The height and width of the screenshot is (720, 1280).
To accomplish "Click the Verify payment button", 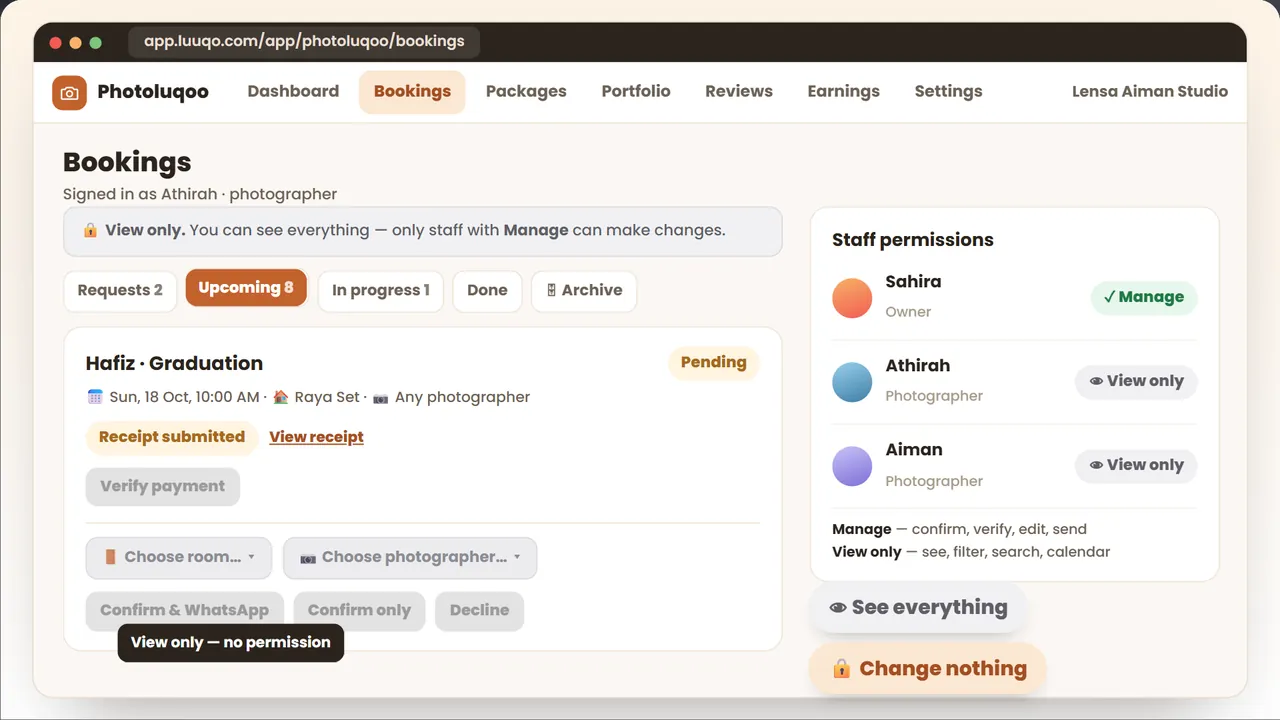I will point(163,487).
